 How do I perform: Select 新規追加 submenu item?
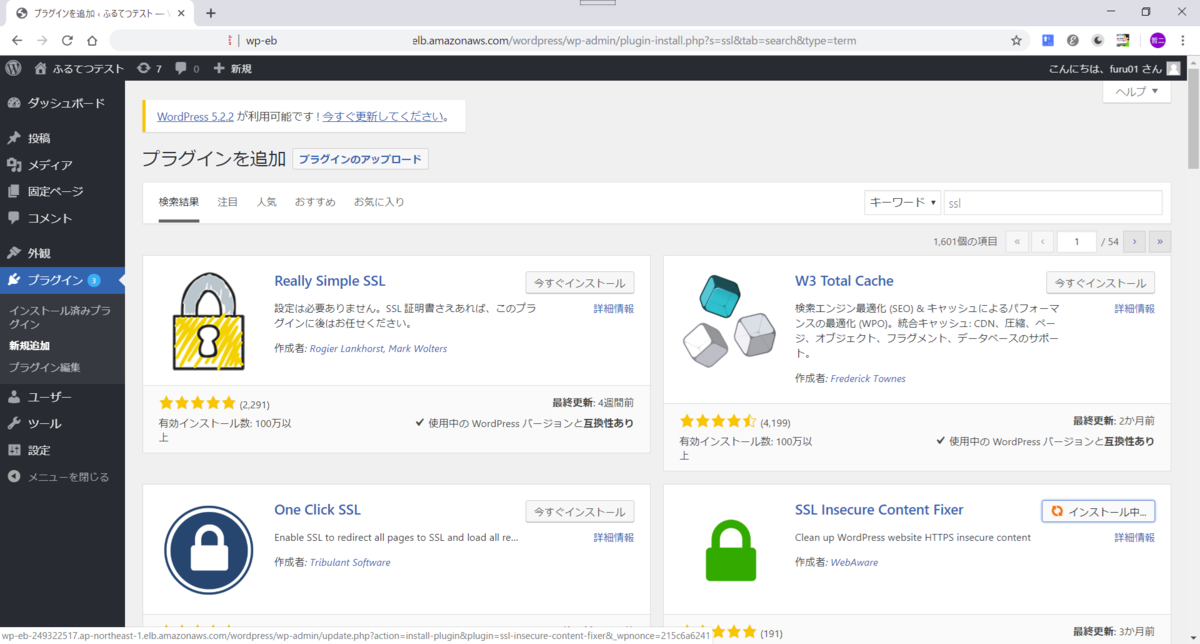(29, 345)
